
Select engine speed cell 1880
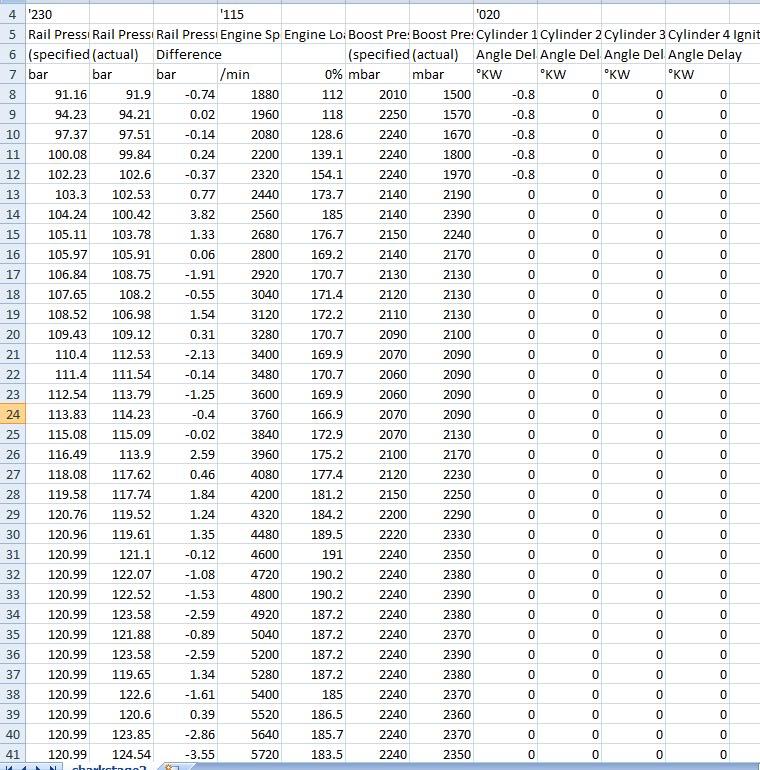249,94
